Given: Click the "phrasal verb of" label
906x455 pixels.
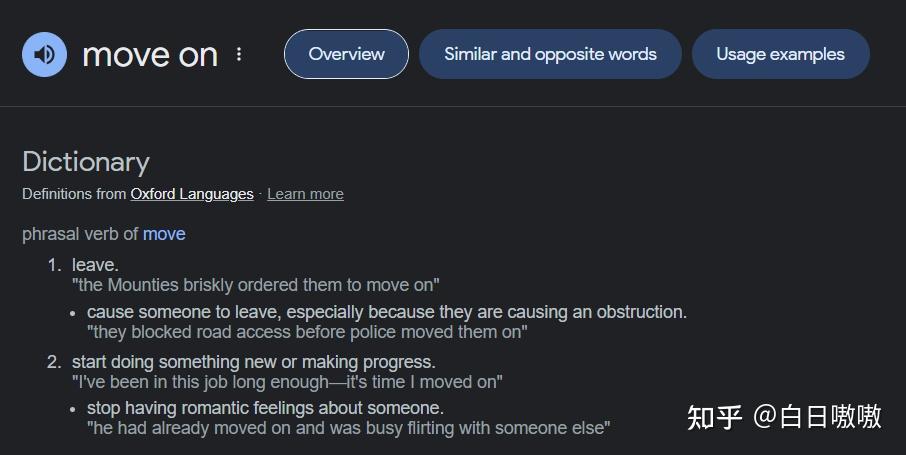Looking at the screenshot, I should click(80, 234).
